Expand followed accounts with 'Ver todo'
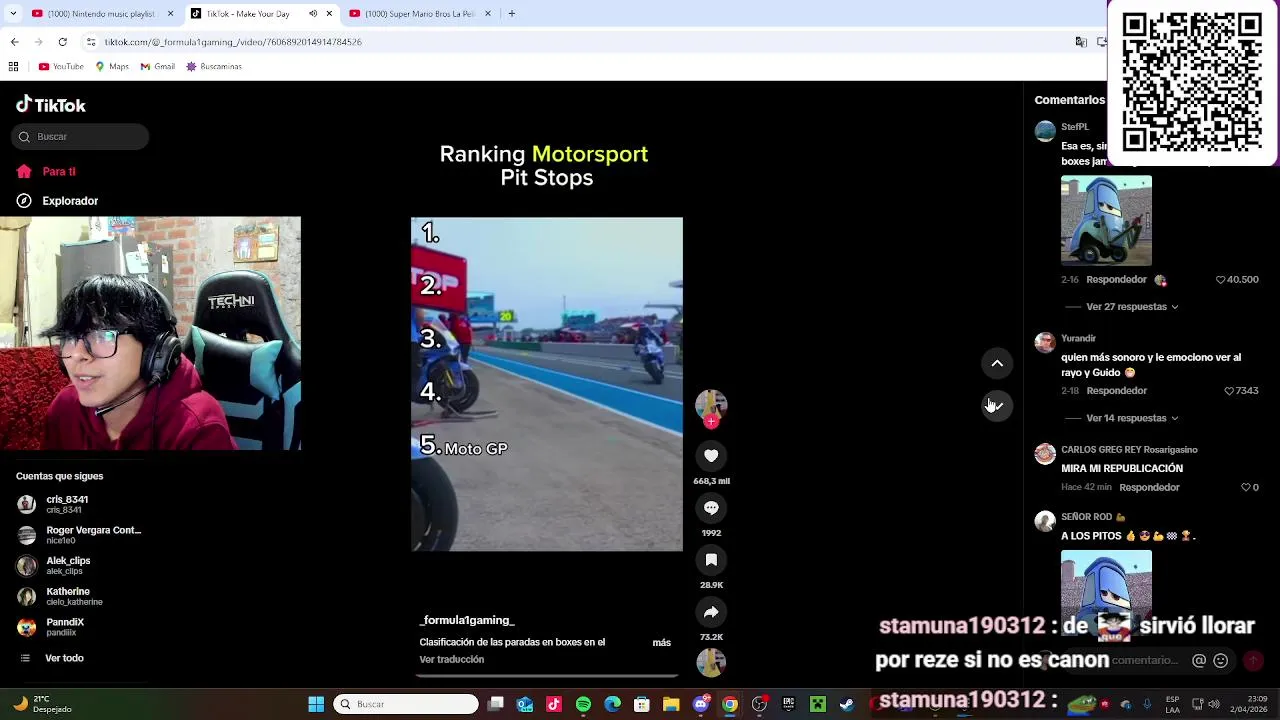The height and width of the screenshot is (720, 1280). coord(52,658)
